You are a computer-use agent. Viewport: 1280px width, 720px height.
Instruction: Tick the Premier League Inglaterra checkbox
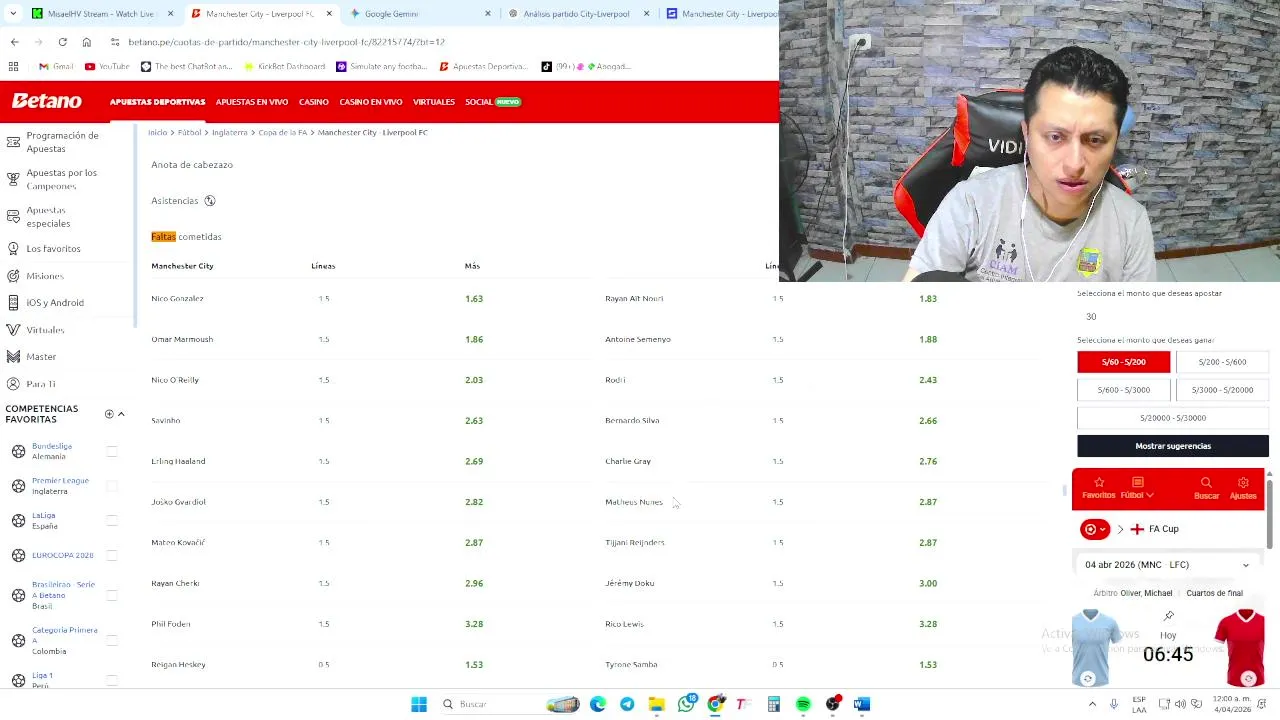tap(112, 486)
